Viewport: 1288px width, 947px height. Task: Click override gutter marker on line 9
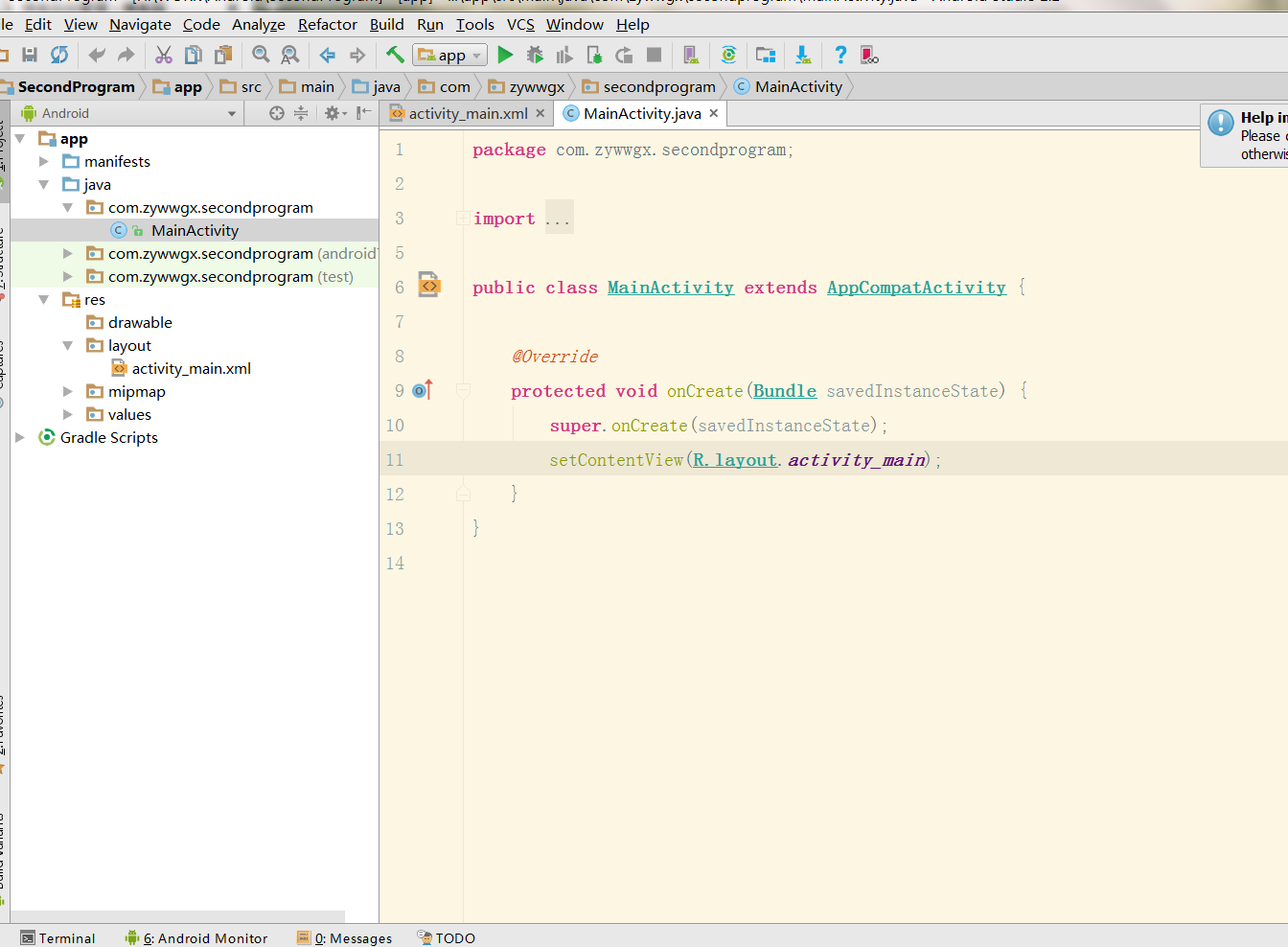coord(423,390)
